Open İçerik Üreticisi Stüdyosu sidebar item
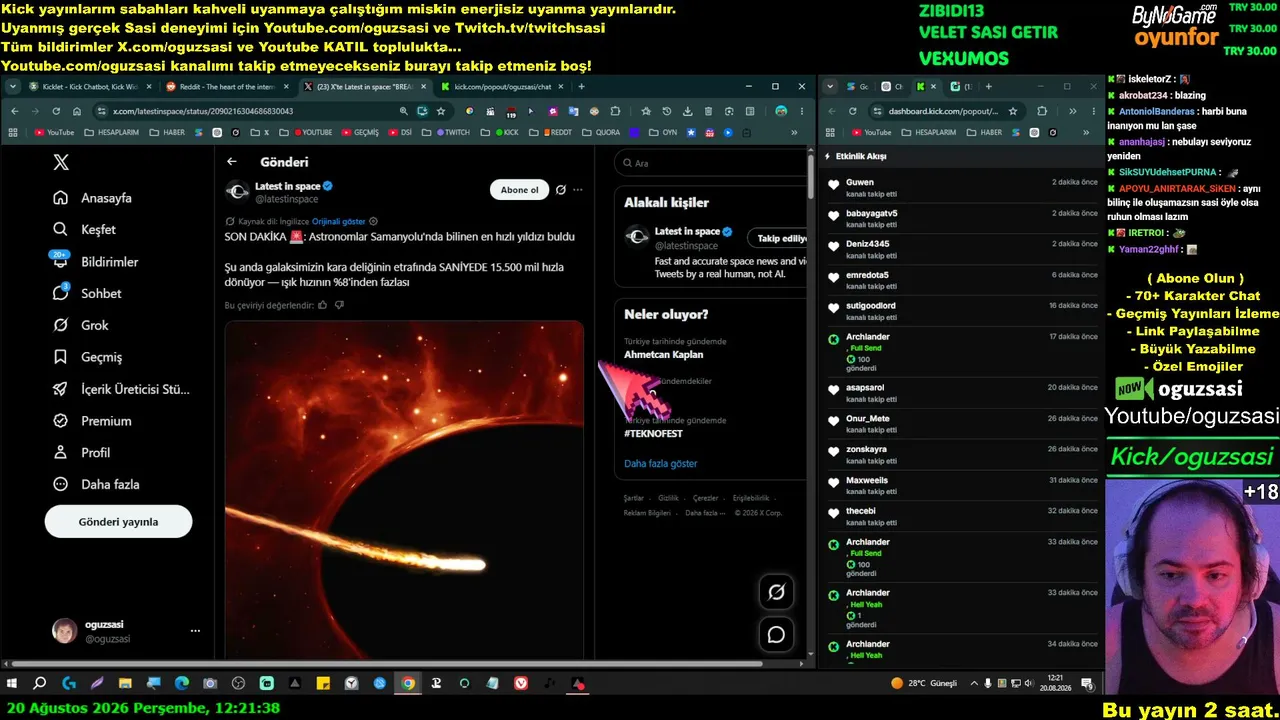 121,389
